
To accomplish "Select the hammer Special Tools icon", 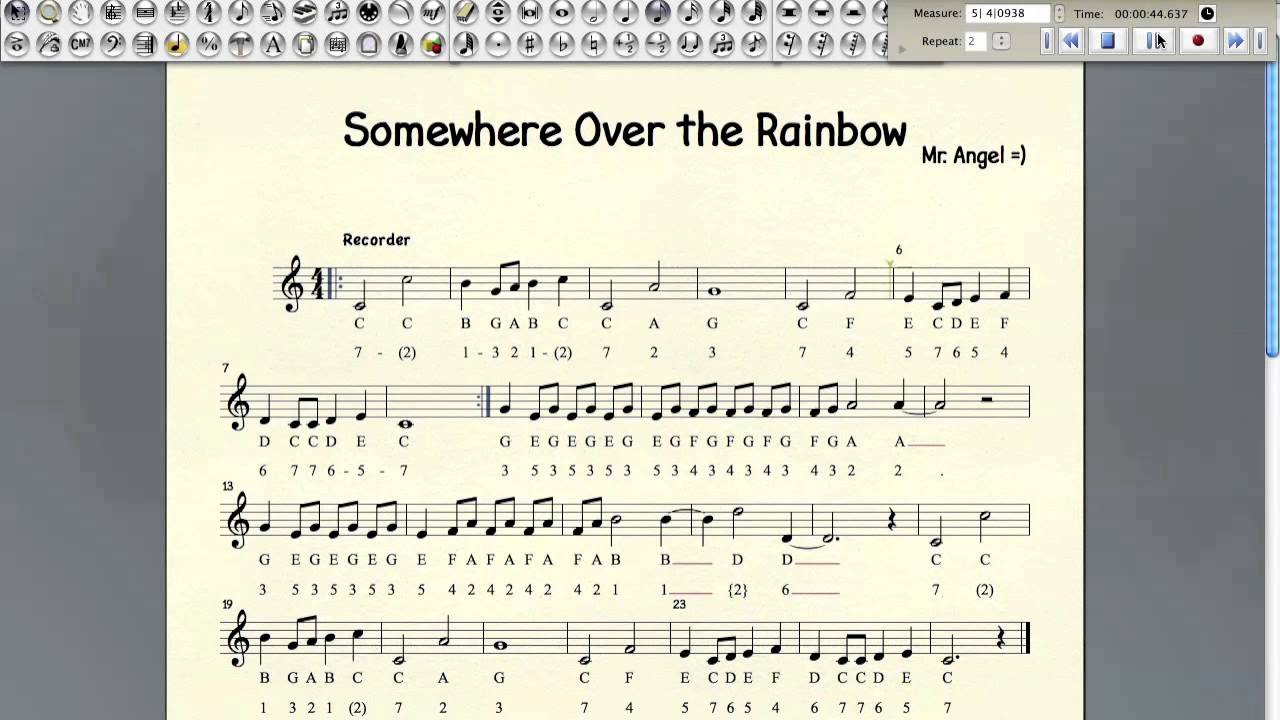I will tap(241, 44).
